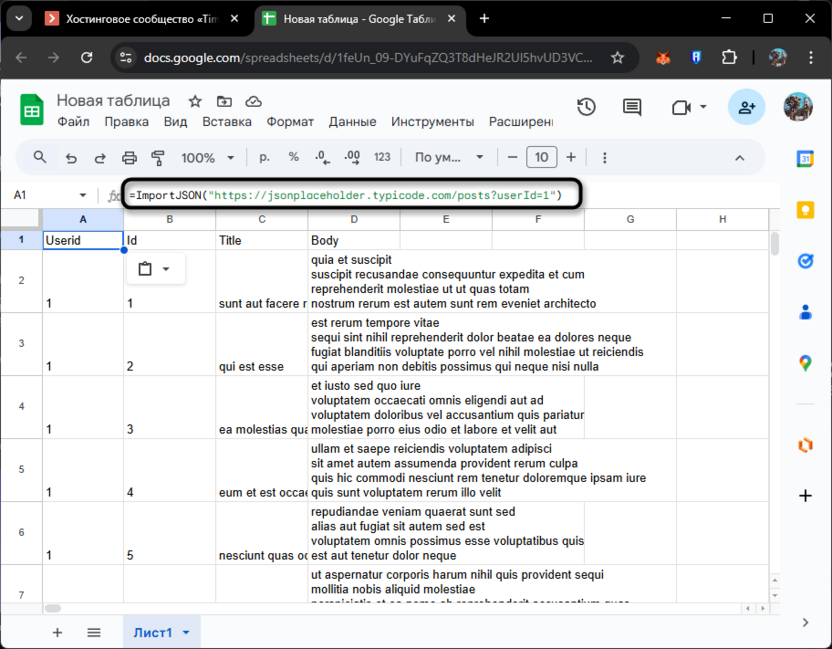
Task: Collapse the toolbar with the chevron
Action: [740, 158]
